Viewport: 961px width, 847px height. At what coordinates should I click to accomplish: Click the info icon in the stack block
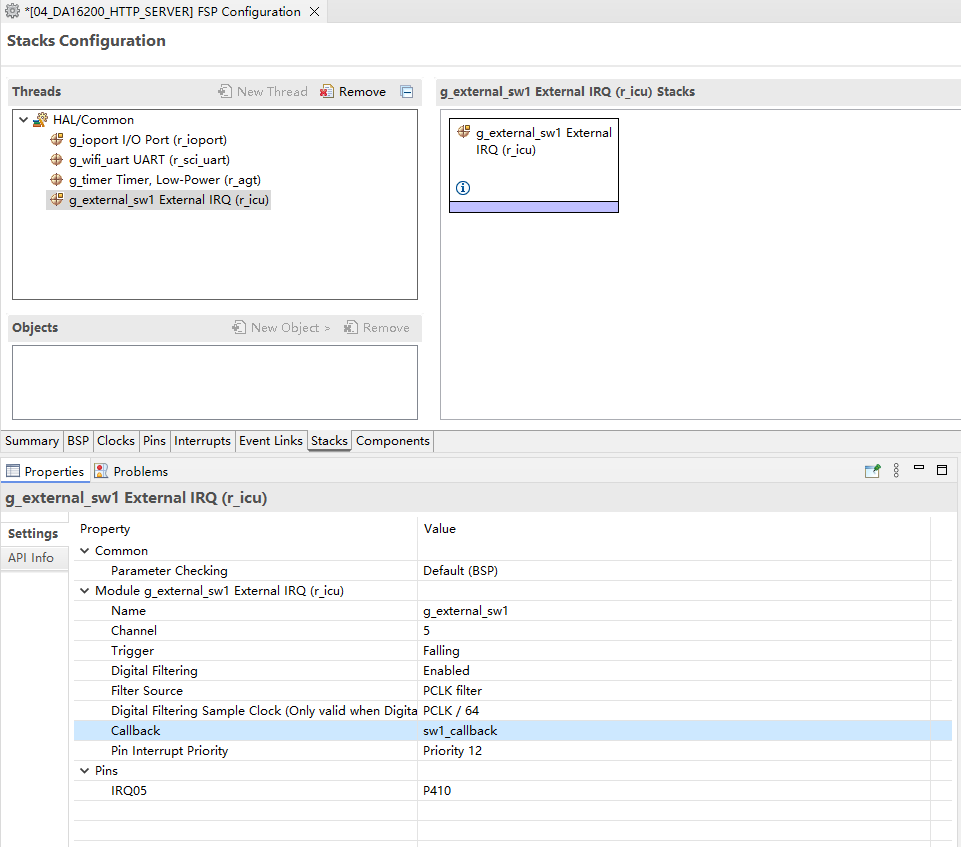tap(463, 188)
